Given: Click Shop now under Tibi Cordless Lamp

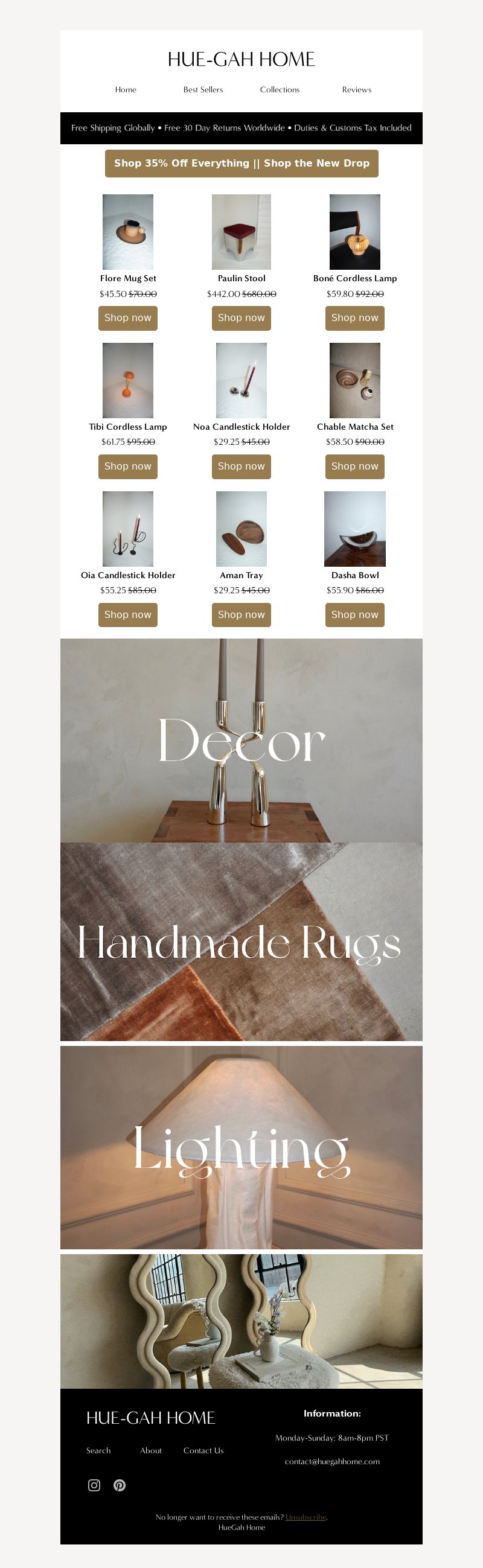Looking at the screenshot, I should [128, 467].
